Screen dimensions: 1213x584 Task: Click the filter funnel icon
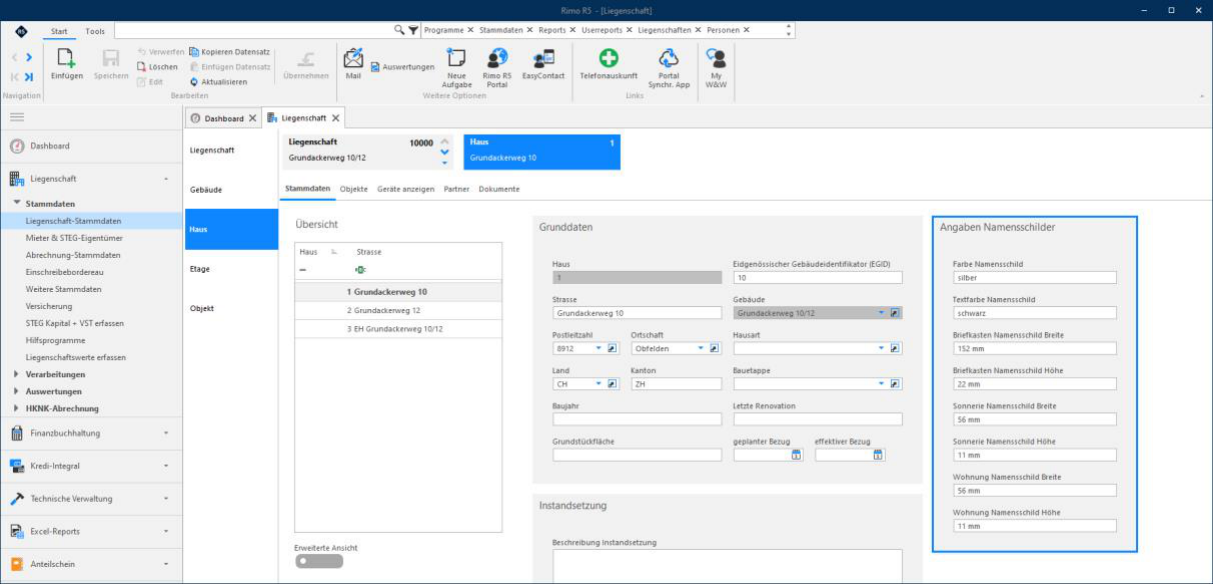413,30
